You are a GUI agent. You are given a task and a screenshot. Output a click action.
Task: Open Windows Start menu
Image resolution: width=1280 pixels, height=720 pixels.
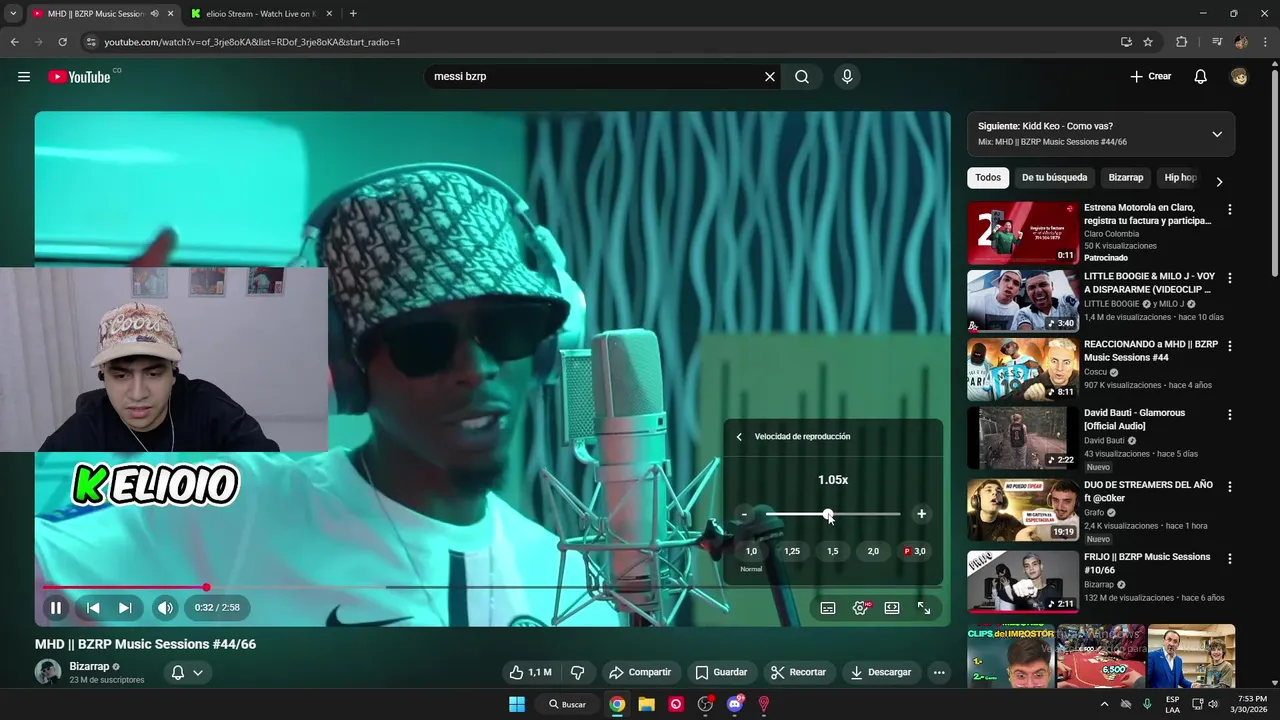pyautogui.click(x=517, y=704)
